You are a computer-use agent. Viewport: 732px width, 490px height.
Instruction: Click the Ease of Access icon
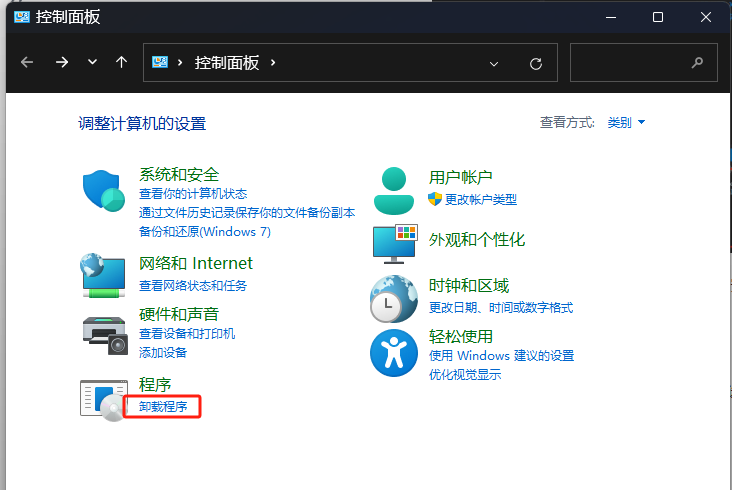pos(394,353)
